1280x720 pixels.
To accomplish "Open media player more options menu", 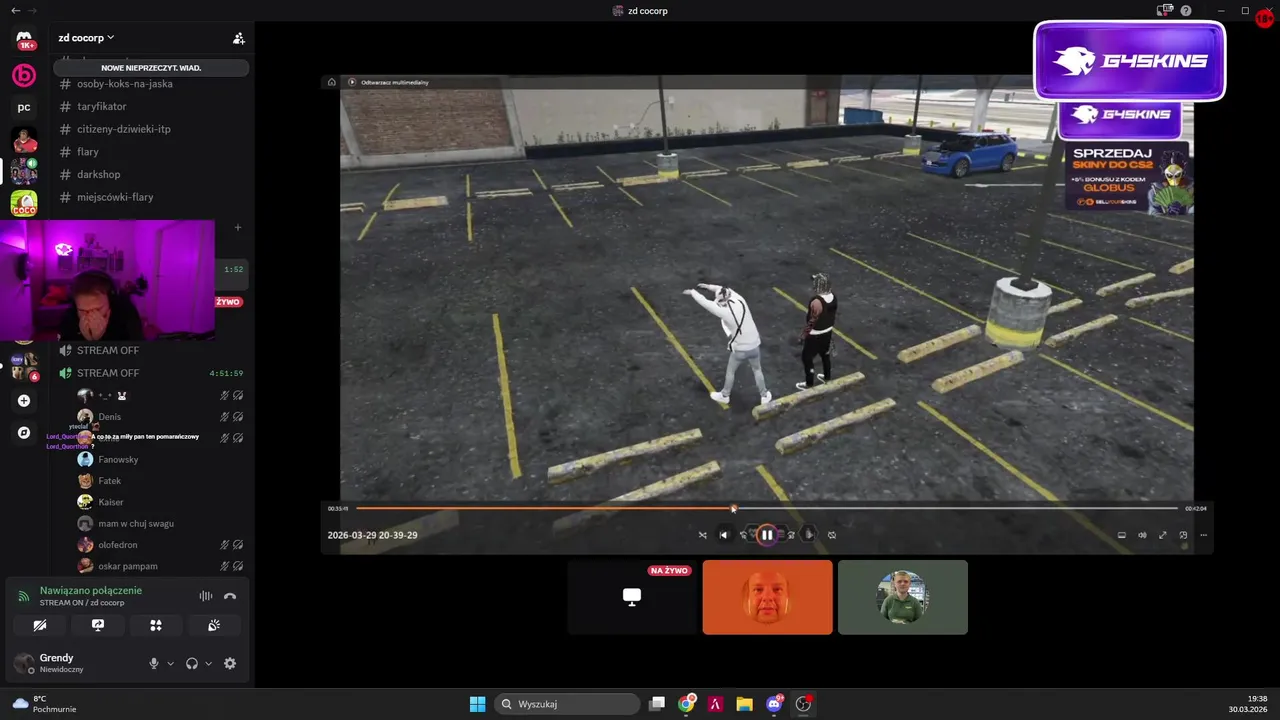I will point(1203,535).
